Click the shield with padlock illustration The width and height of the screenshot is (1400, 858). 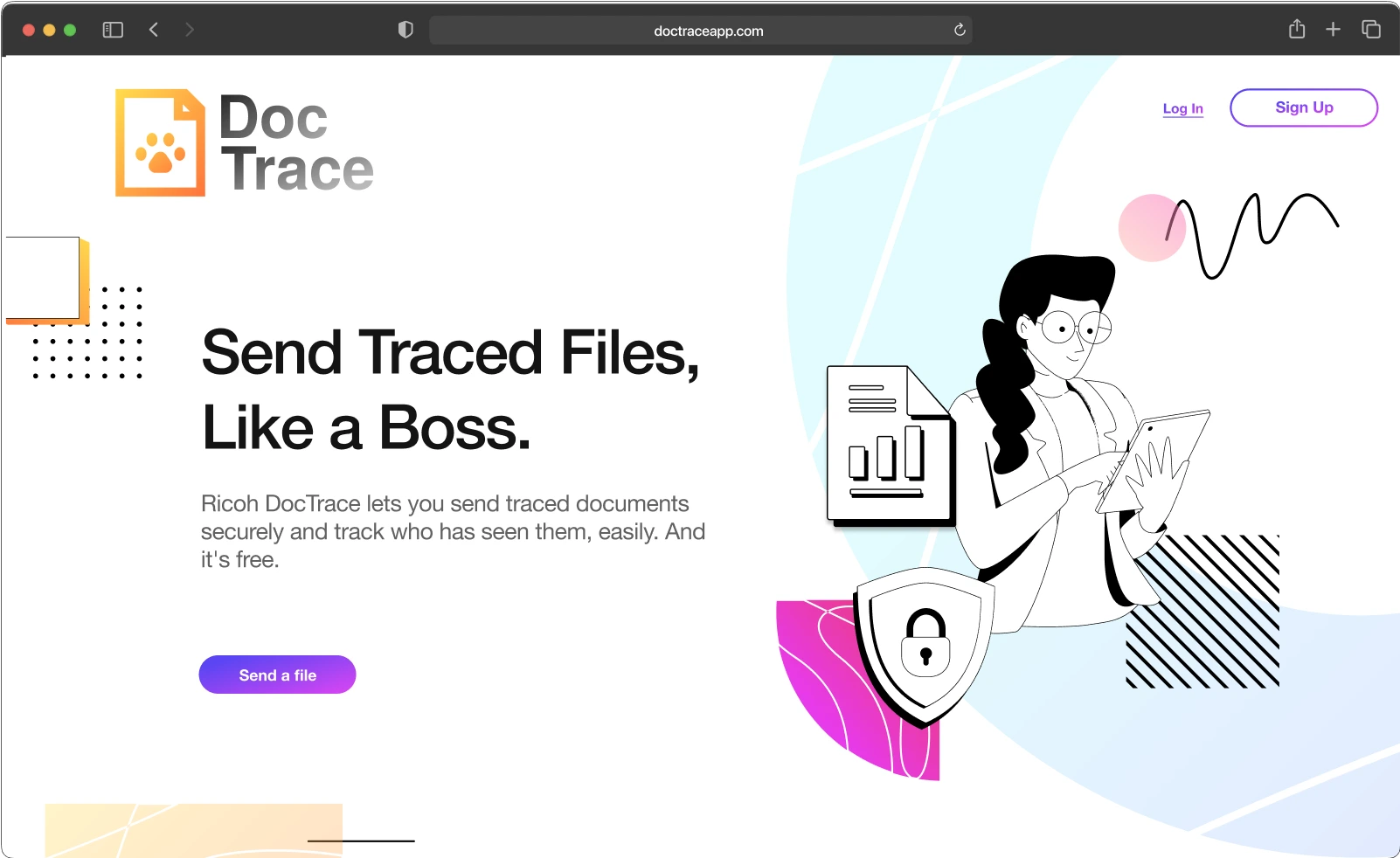925,645
